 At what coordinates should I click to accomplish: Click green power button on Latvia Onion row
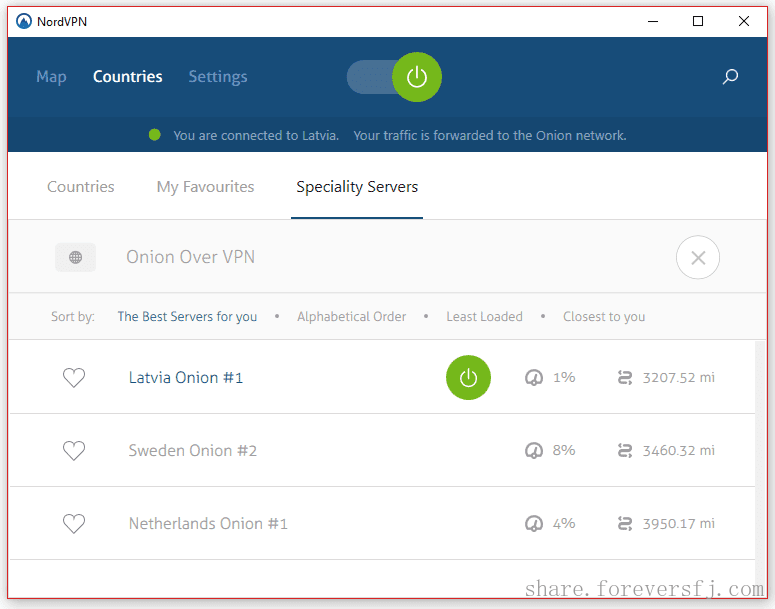[x=468, y=378]
